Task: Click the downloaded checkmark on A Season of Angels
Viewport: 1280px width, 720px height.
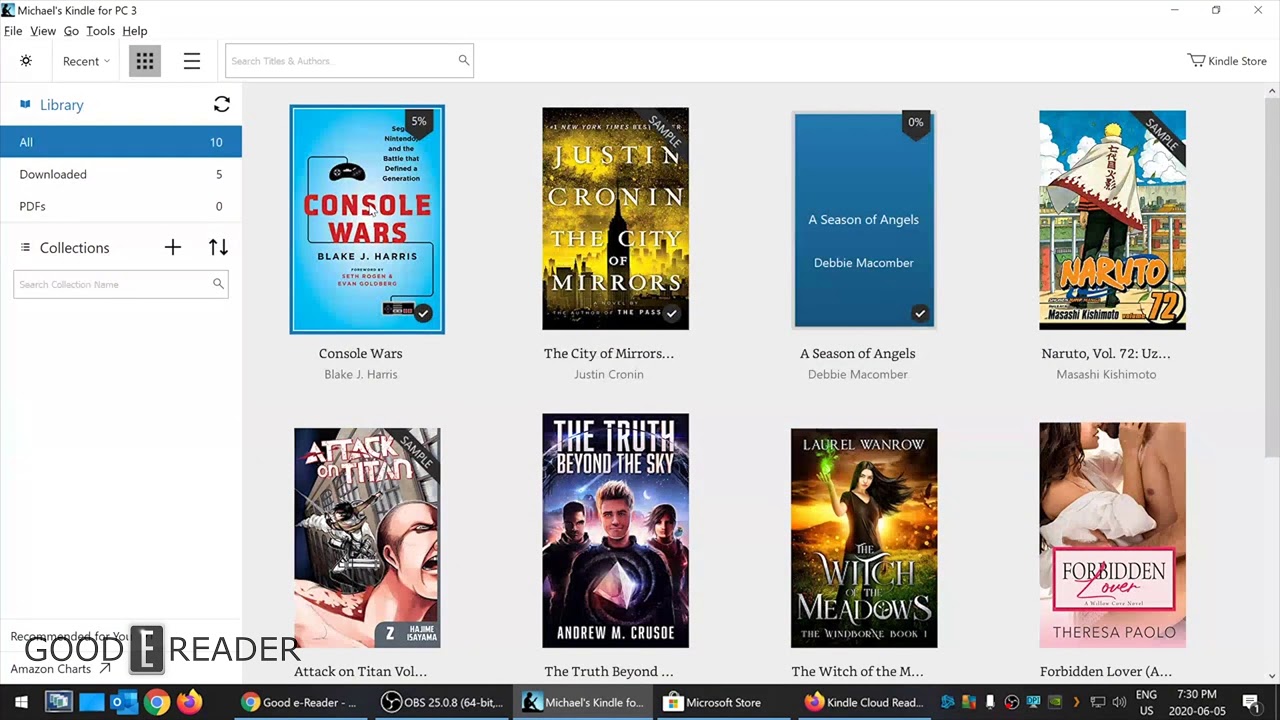Action: click(x=920, y=314)
